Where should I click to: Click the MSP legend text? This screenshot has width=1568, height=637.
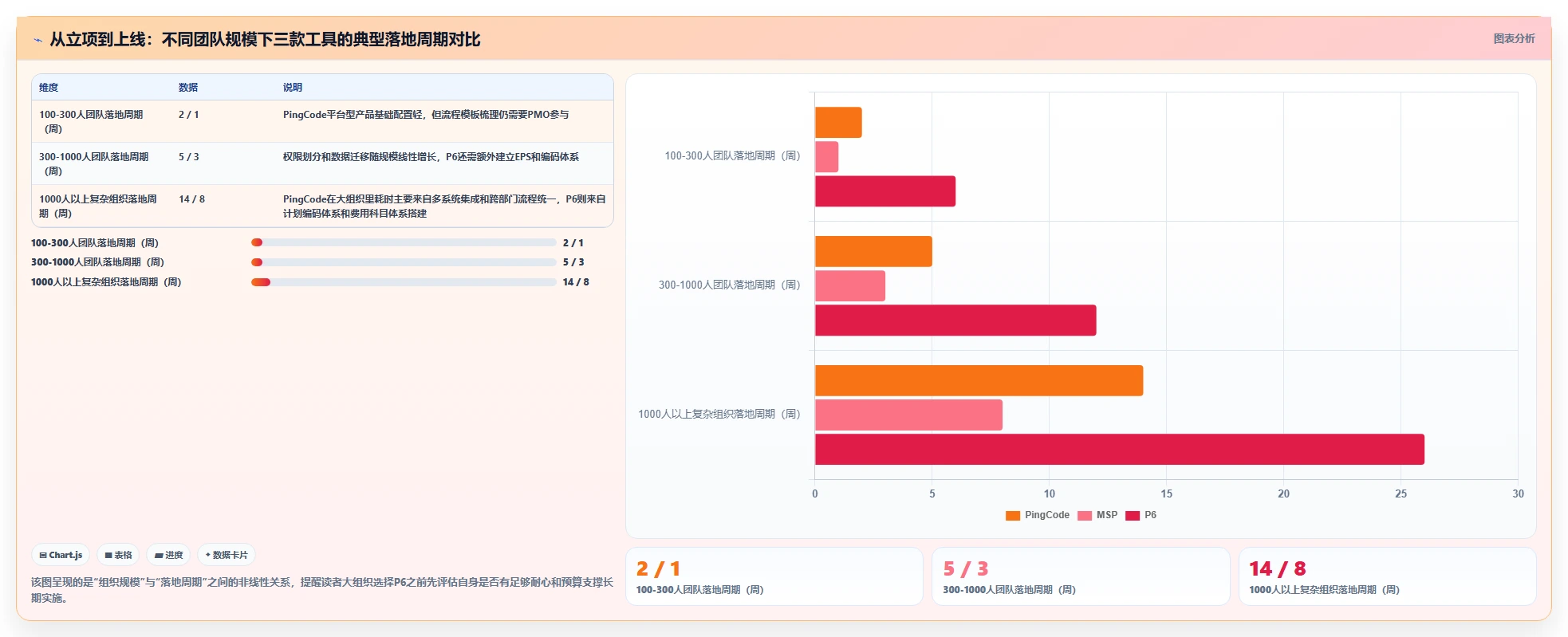(1107, 516)
